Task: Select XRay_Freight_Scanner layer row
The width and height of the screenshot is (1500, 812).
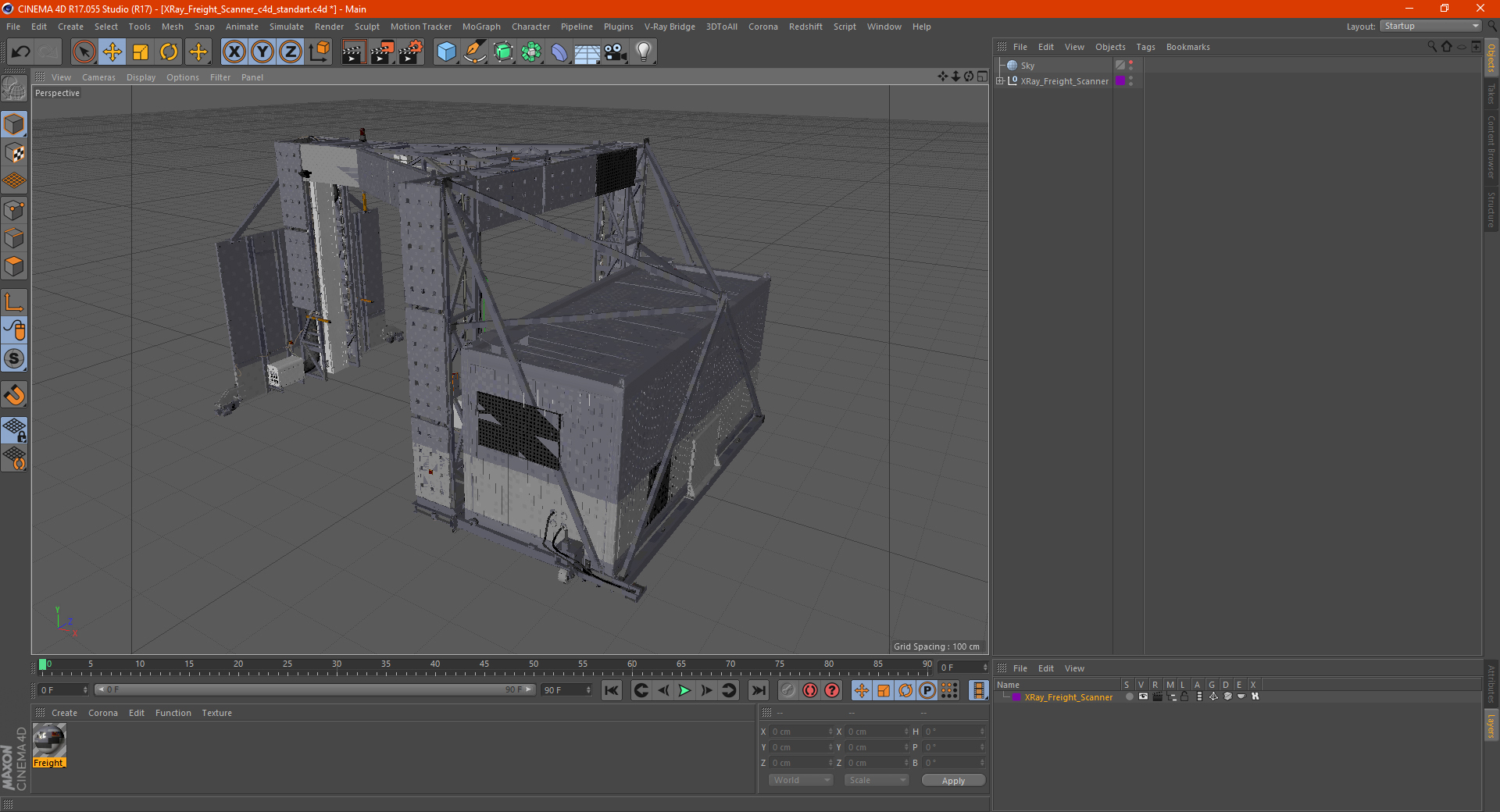Action: point(1238,697)
